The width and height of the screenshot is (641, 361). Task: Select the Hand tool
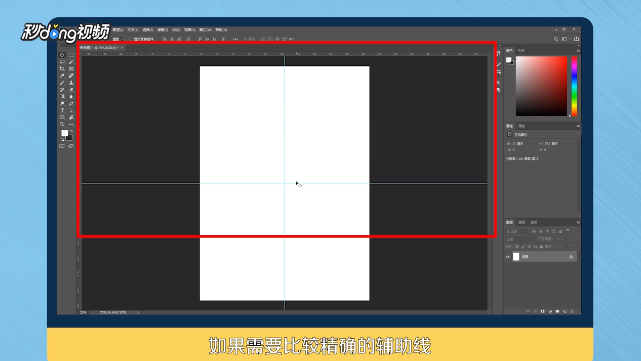pyautogui.click(x=71, y=117)
